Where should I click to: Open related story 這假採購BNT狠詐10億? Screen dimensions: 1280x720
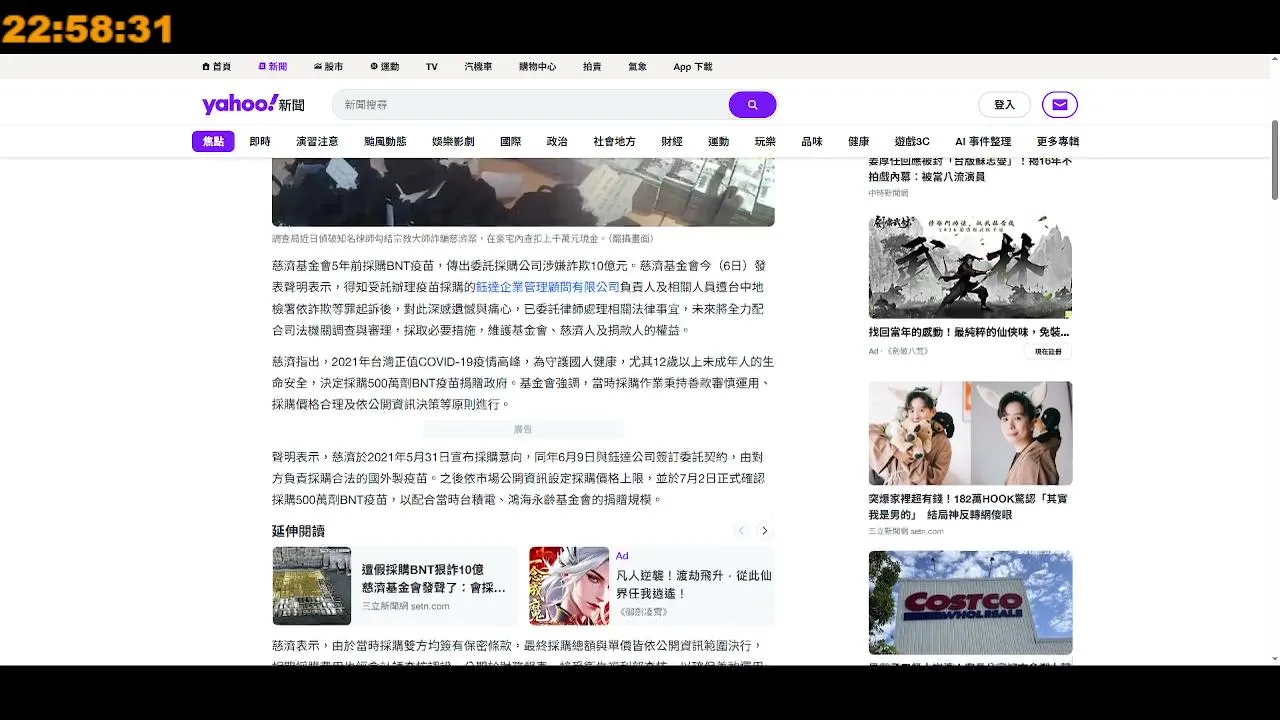[434, 579]
